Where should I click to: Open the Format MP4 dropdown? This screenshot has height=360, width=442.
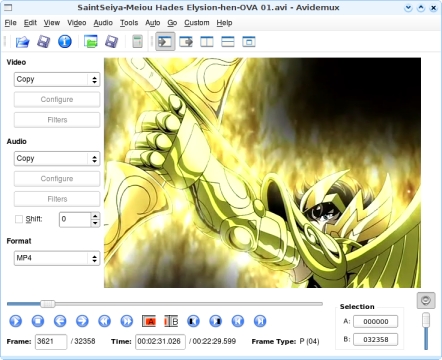(x=57, y=258)
